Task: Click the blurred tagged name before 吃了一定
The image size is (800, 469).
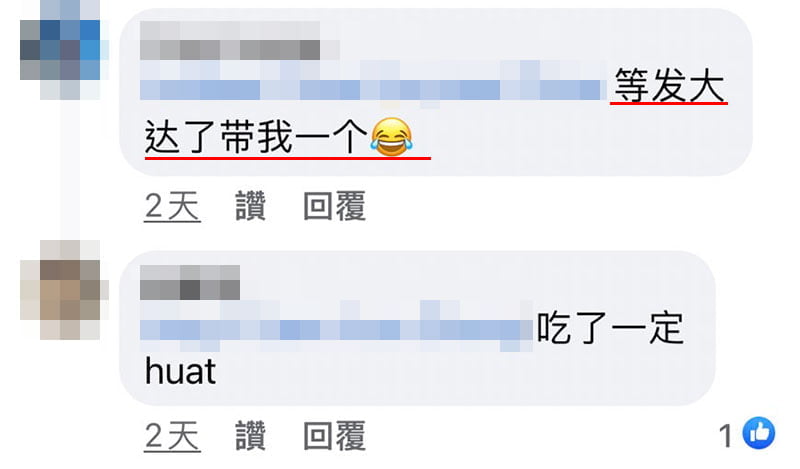Action: [x=336, y=326]
